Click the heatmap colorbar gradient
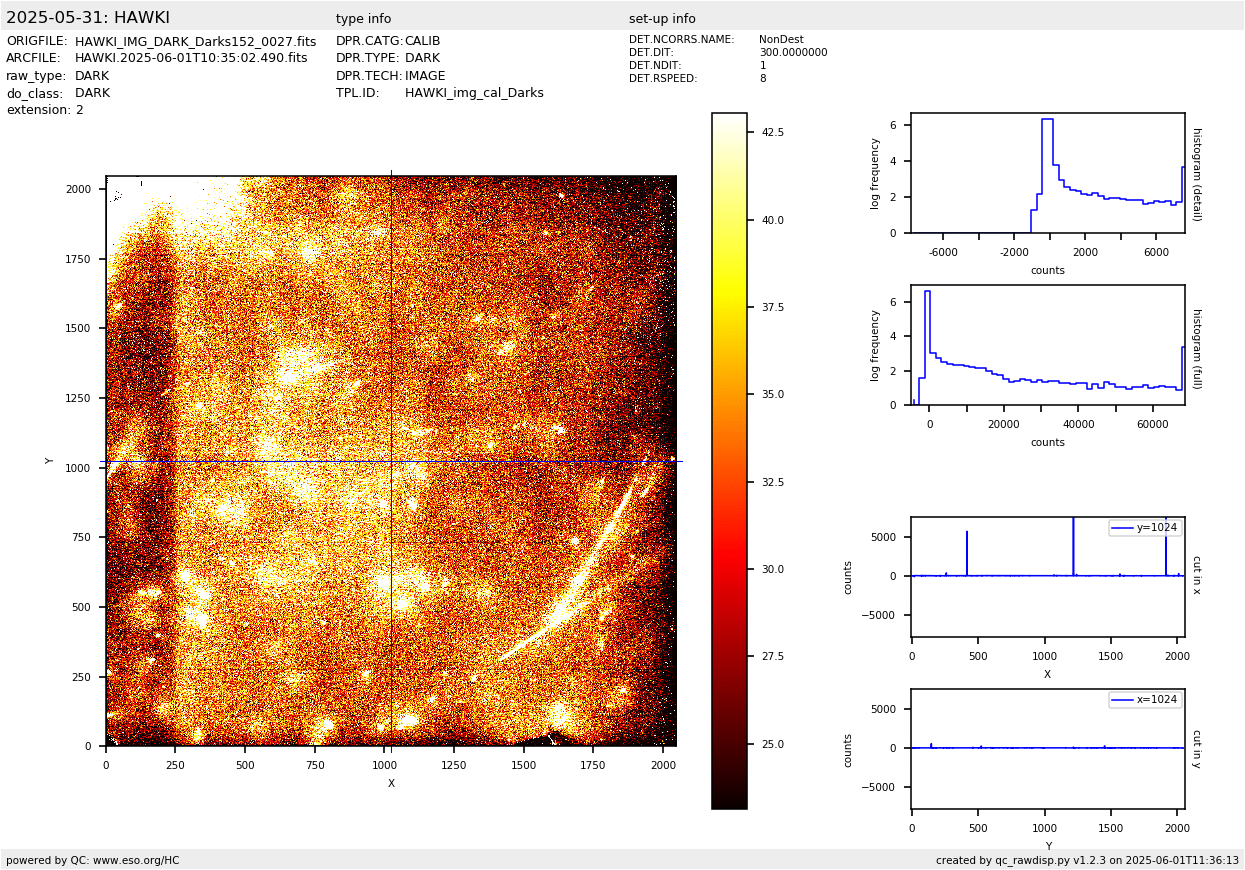Image resolution: width=1245 pixels, height=870 pixels. click(729, 460)
